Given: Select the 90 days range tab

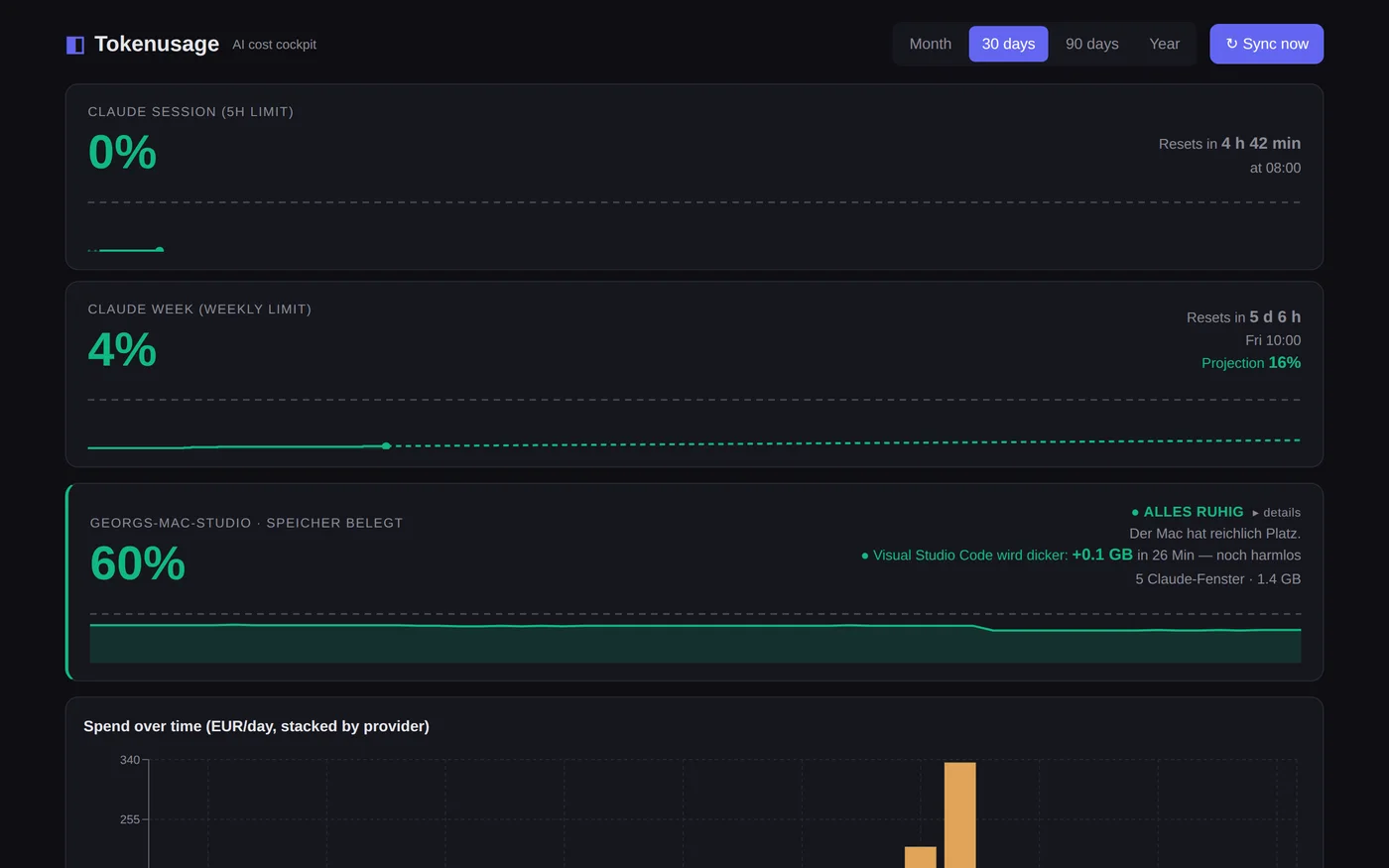Looking at the screenshot, I should (x=1092, y=44).
